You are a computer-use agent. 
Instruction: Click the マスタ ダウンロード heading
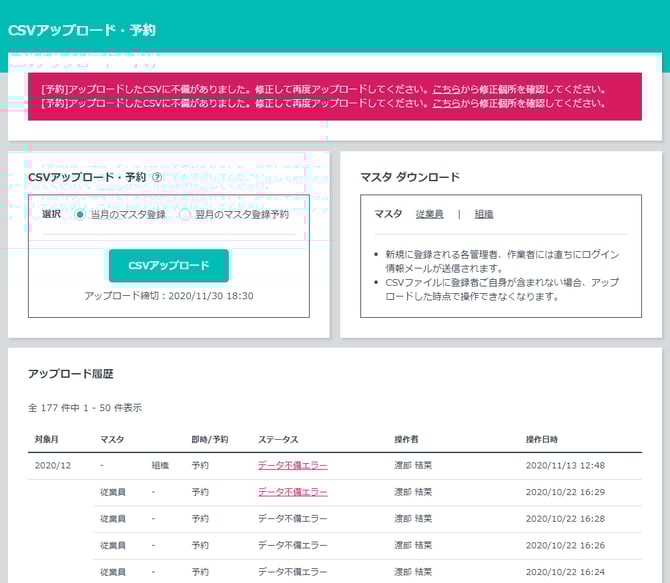pos(410,177)
